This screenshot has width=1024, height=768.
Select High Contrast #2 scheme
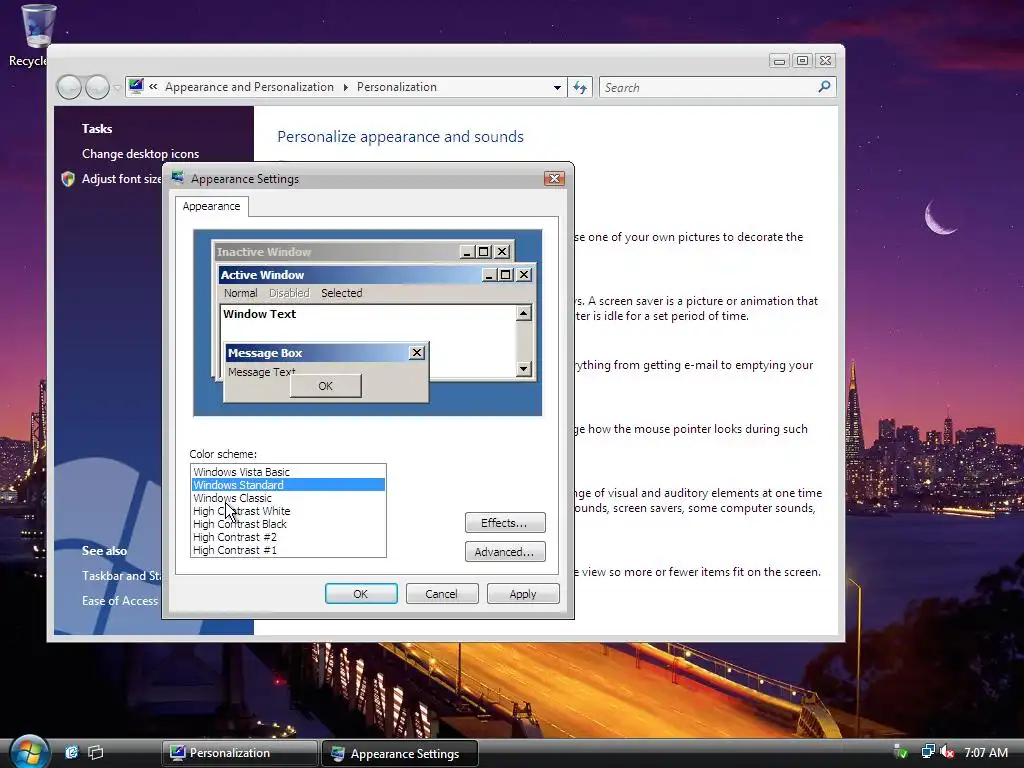pyautogui.click(x=288, y=537)
